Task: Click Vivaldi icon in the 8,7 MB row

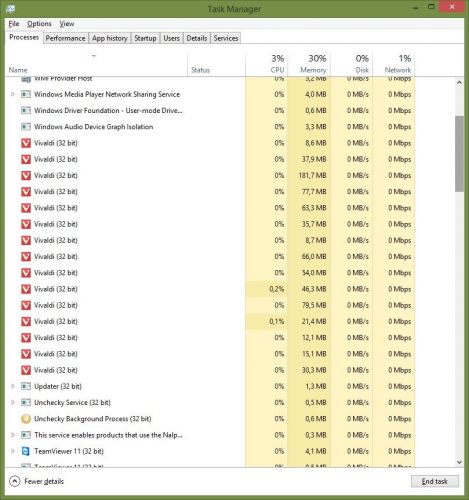Action: [x=26, y=240]
